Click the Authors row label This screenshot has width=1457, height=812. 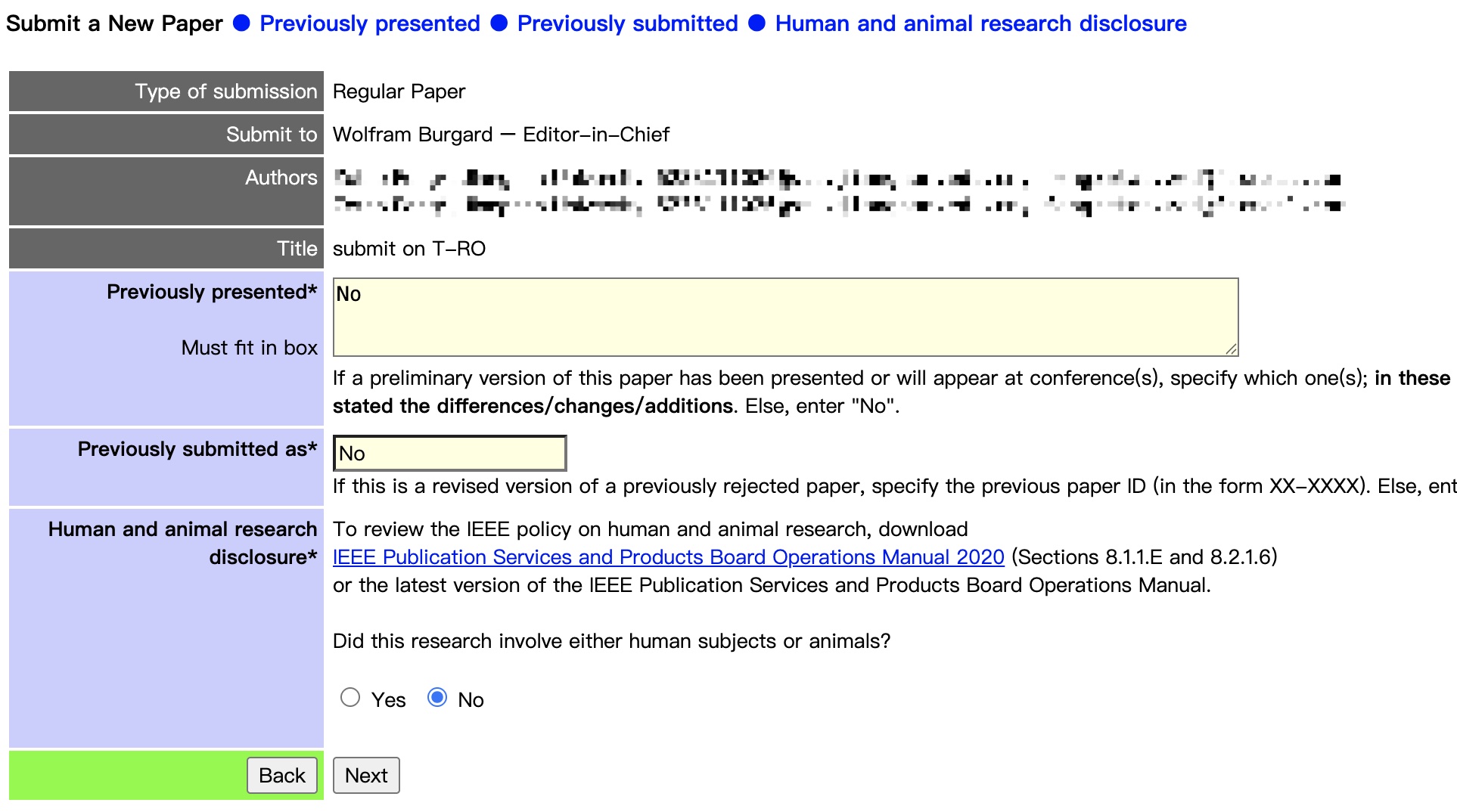pos(281,178)
